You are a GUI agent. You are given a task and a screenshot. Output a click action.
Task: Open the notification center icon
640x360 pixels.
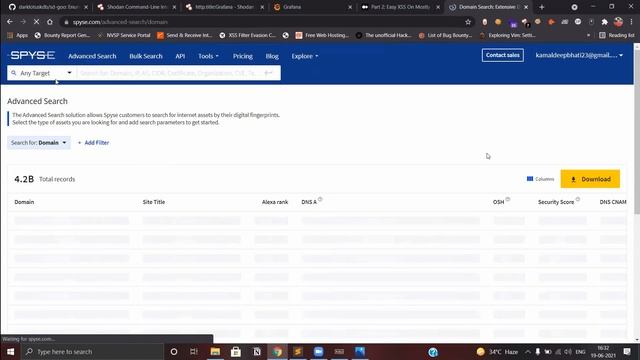pos(627,352)
